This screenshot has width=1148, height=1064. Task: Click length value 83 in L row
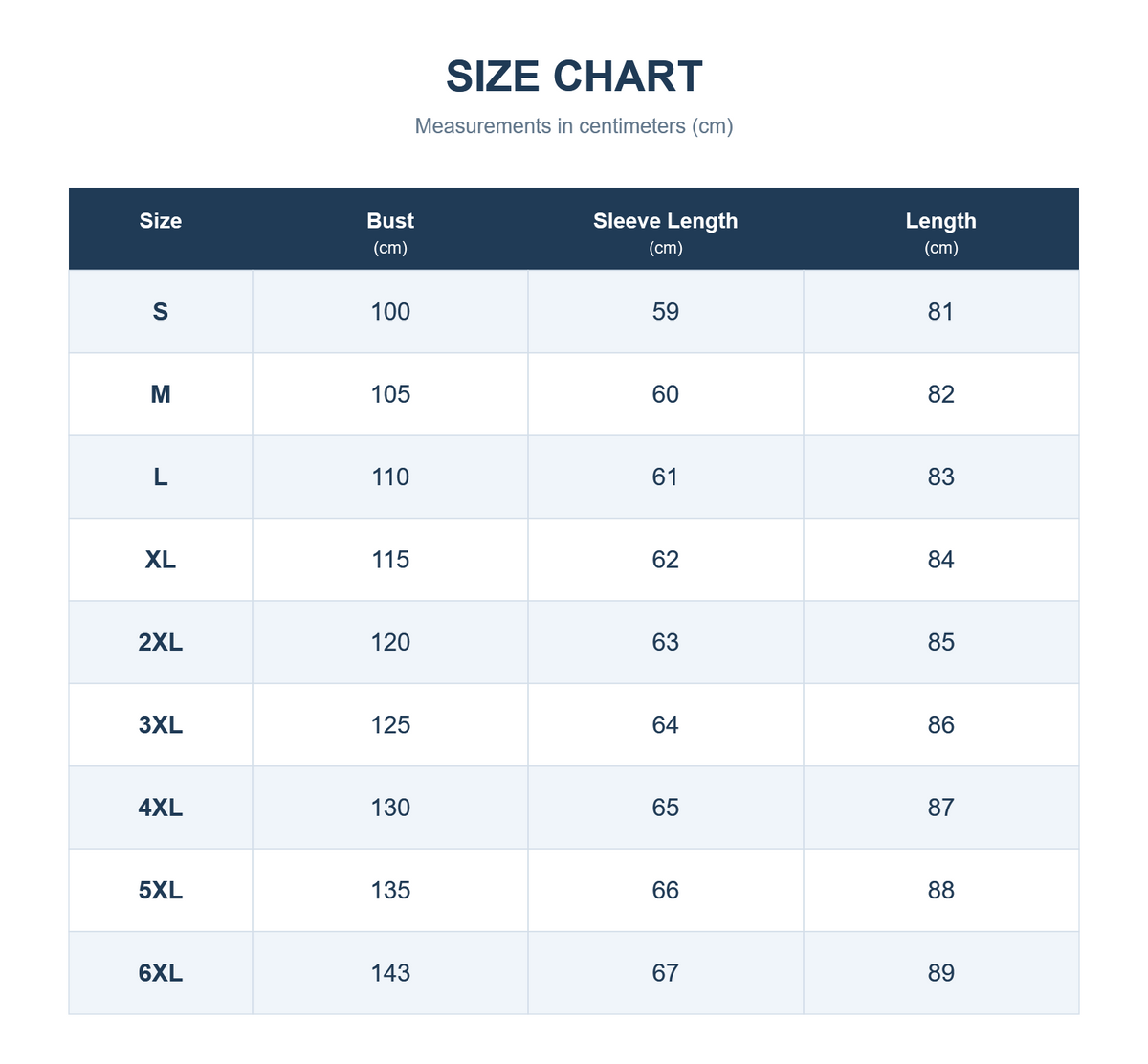[941, 477]
